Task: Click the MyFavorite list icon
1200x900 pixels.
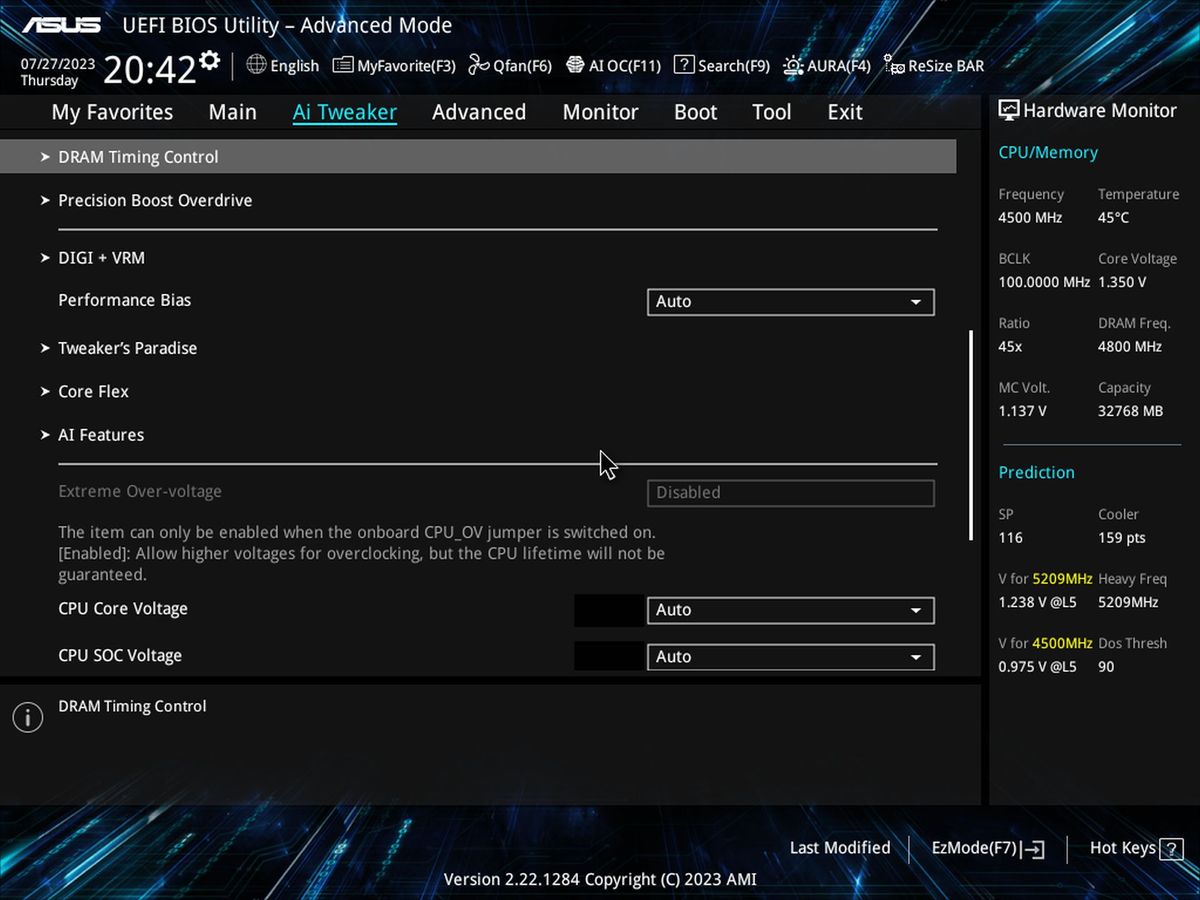Action: coord(343,65)
